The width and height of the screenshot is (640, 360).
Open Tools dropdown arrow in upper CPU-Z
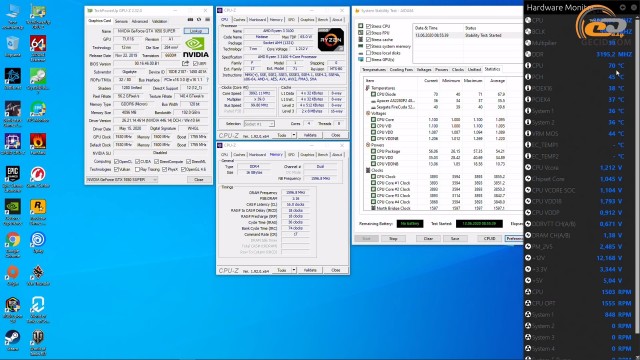(294, 135)
